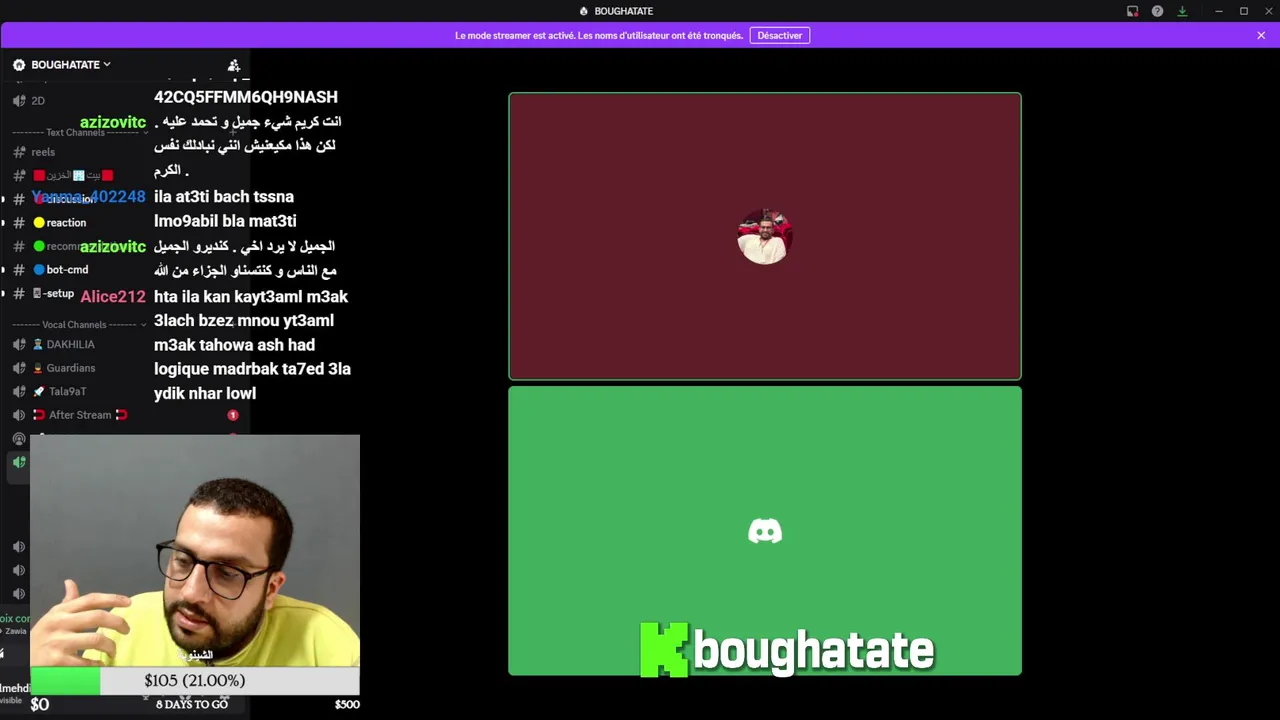Join the 2D voice channel

click(38, 101)
